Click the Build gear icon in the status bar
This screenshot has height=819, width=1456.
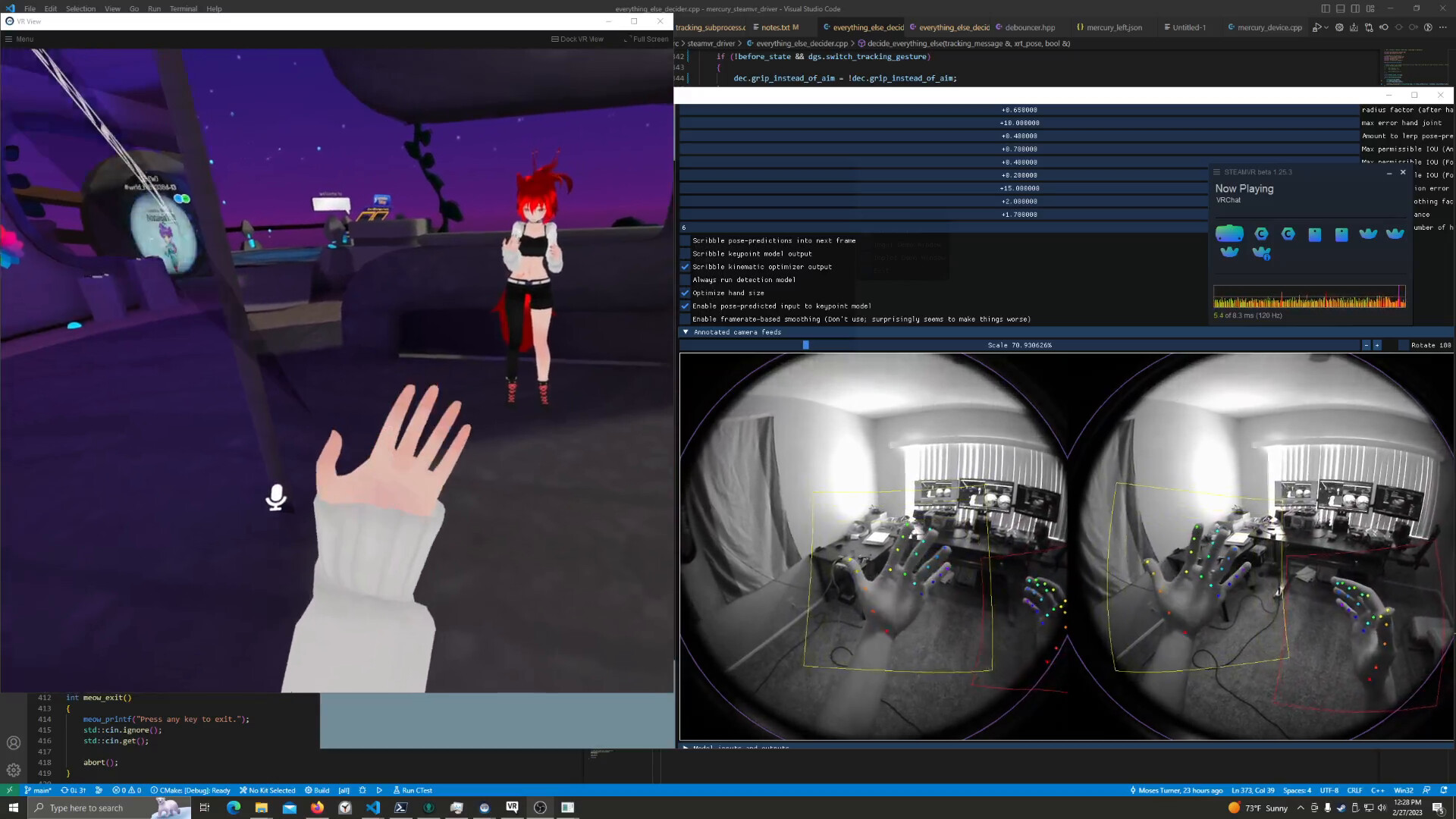coord(307,790)
